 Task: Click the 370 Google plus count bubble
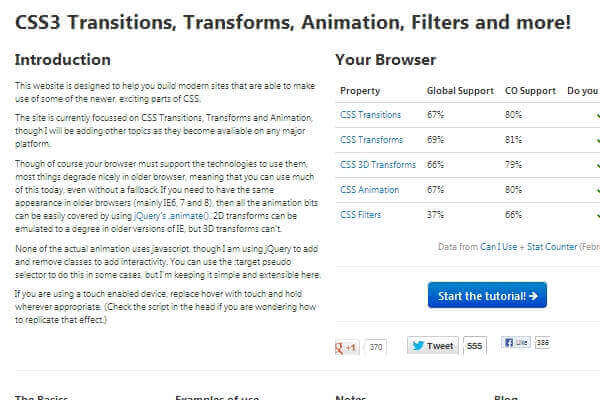click(376, 346)
